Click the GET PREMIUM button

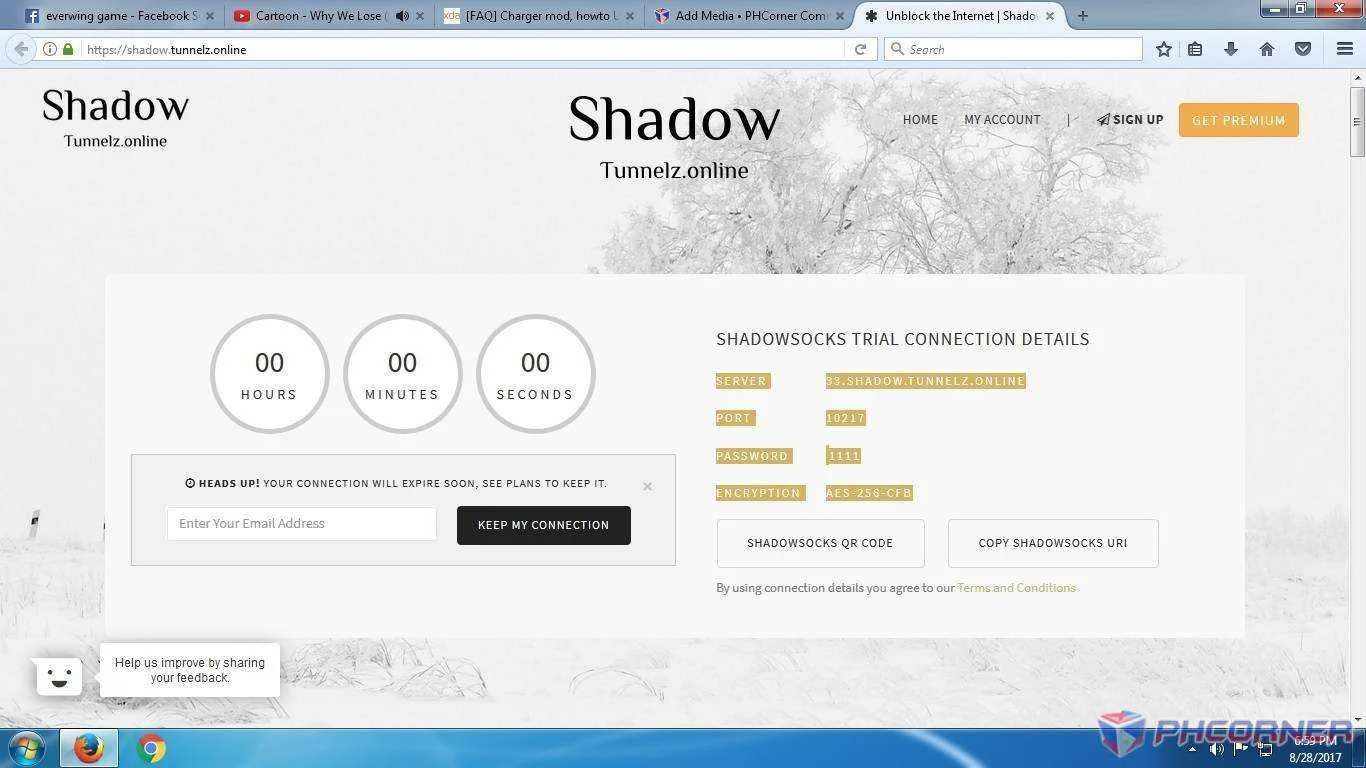1238,120
